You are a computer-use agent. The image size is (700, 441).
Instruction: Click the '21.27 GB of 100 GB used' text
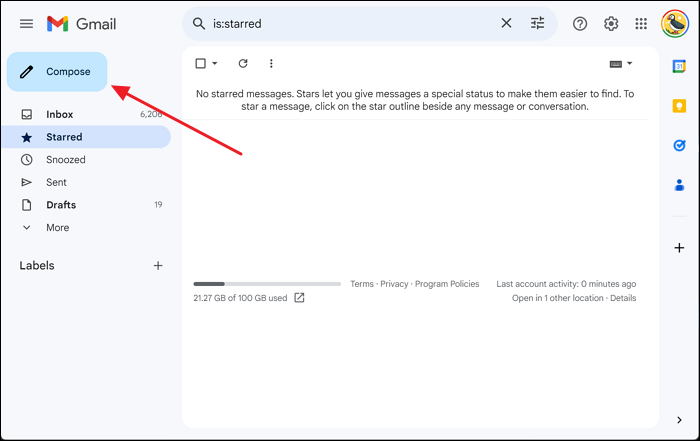coord(240,298)
